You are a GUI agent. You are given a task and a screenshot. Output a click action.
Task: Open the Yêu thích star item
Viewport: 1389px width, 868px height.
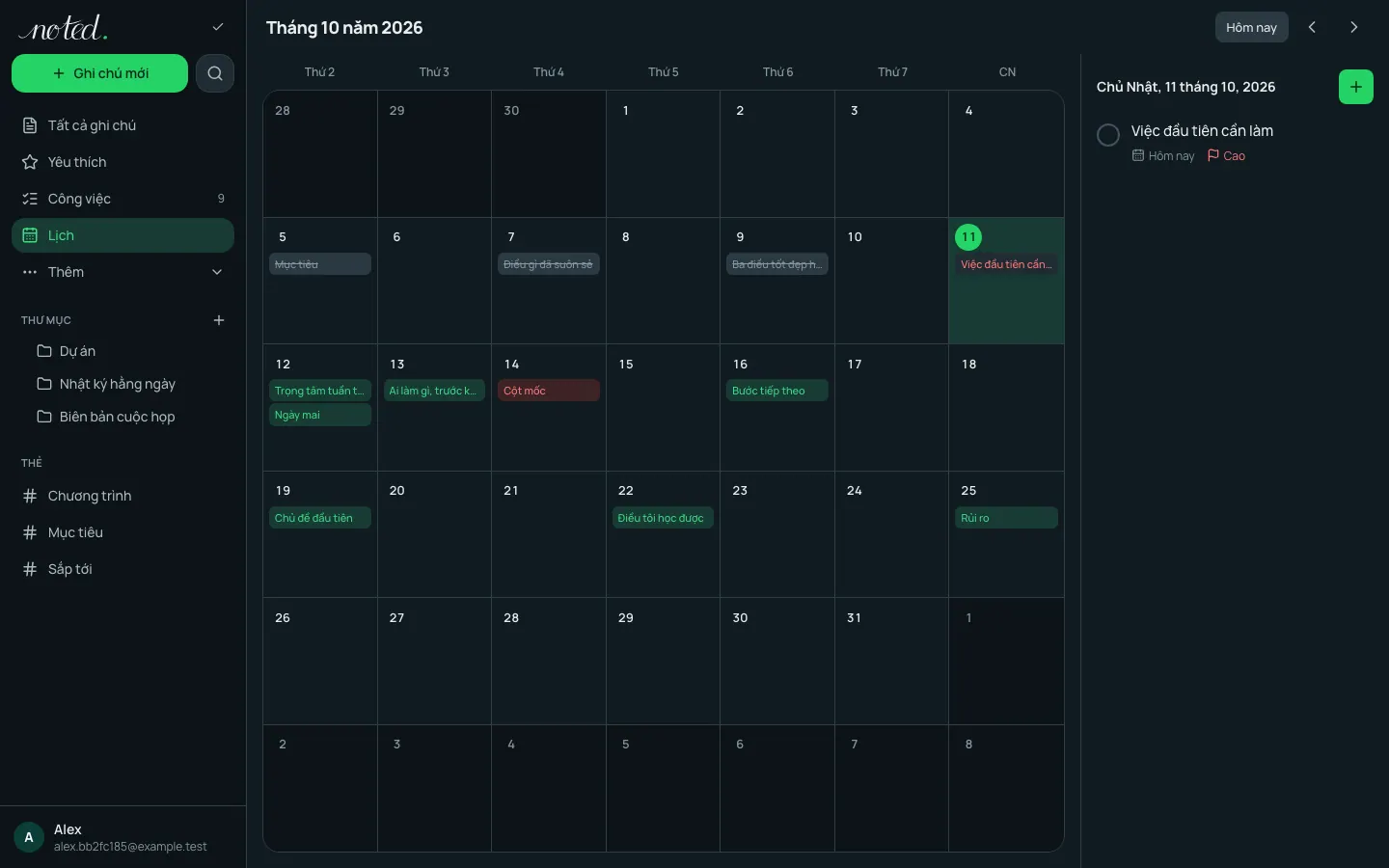click(123, 162)
